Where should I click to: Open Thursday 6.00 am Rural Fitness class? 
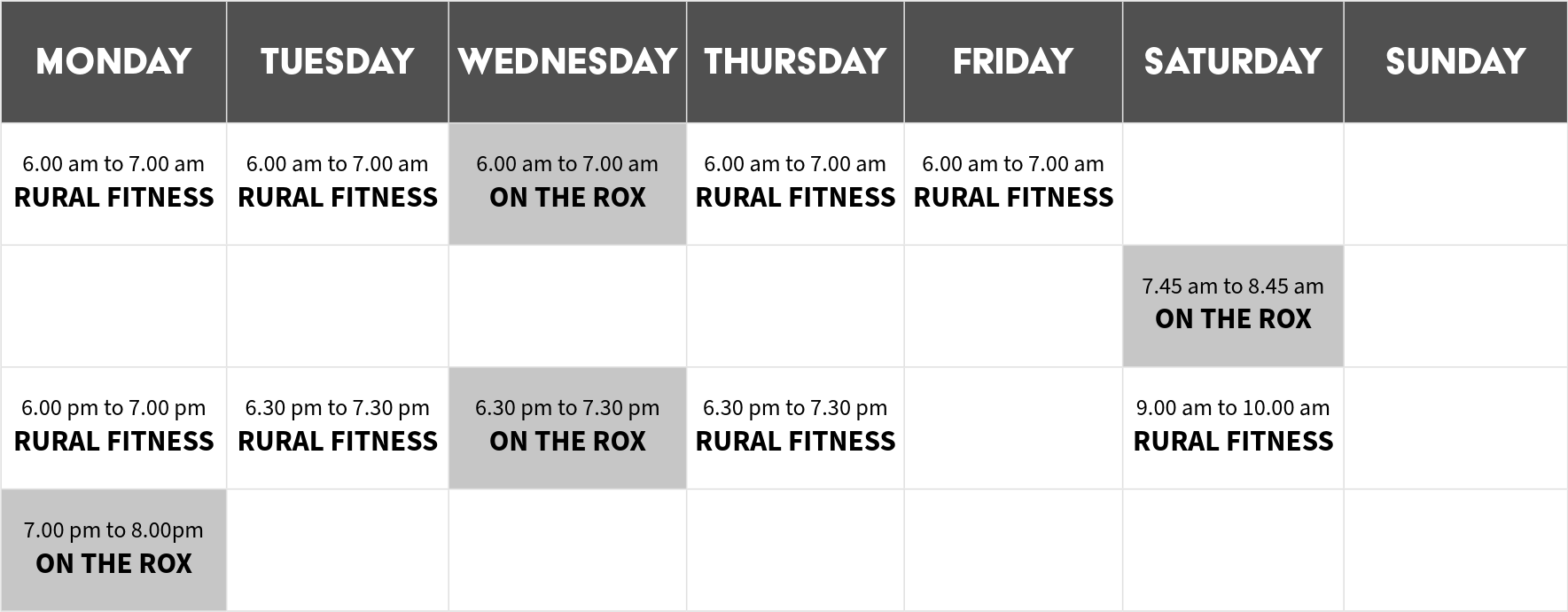tap(795, 184)
